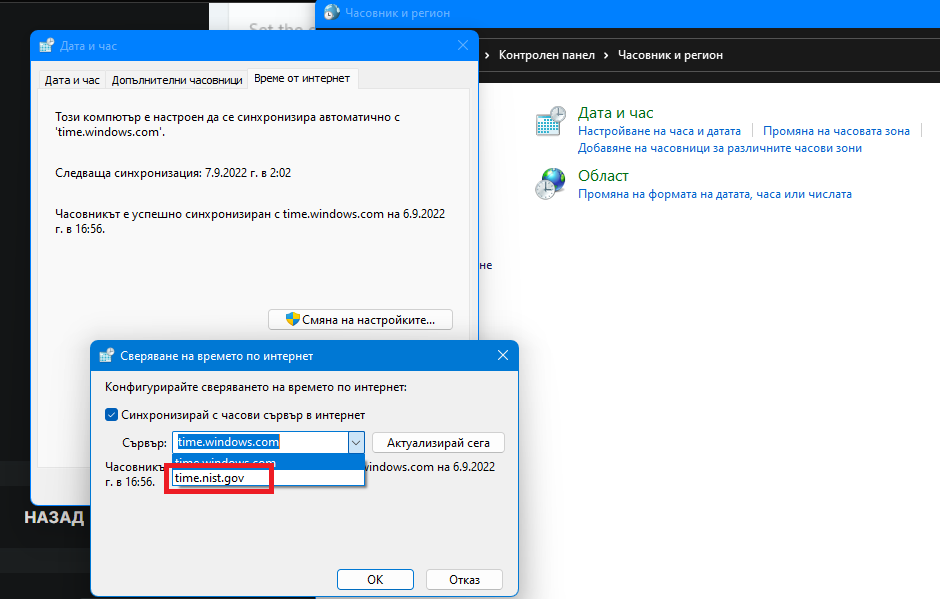Click the title bar icon of the Дата и час dialog
940x599 pixels.
47,46
